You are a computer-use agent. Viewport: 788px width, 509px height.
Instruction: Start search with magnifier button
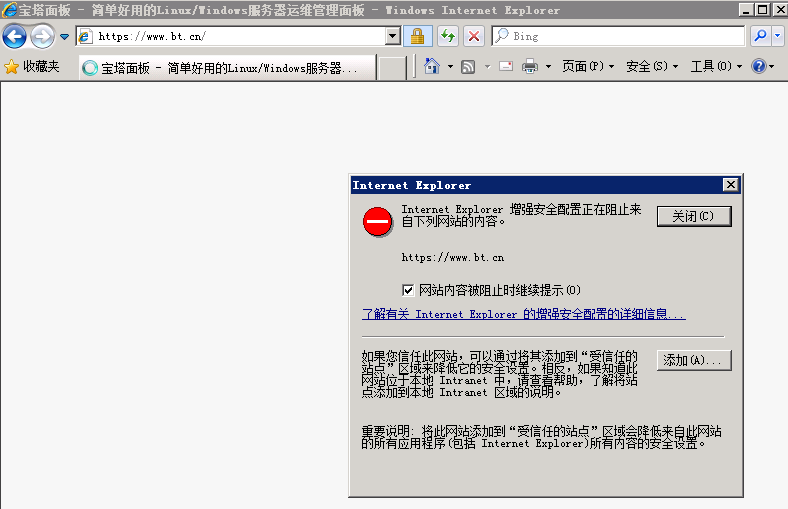761,36
